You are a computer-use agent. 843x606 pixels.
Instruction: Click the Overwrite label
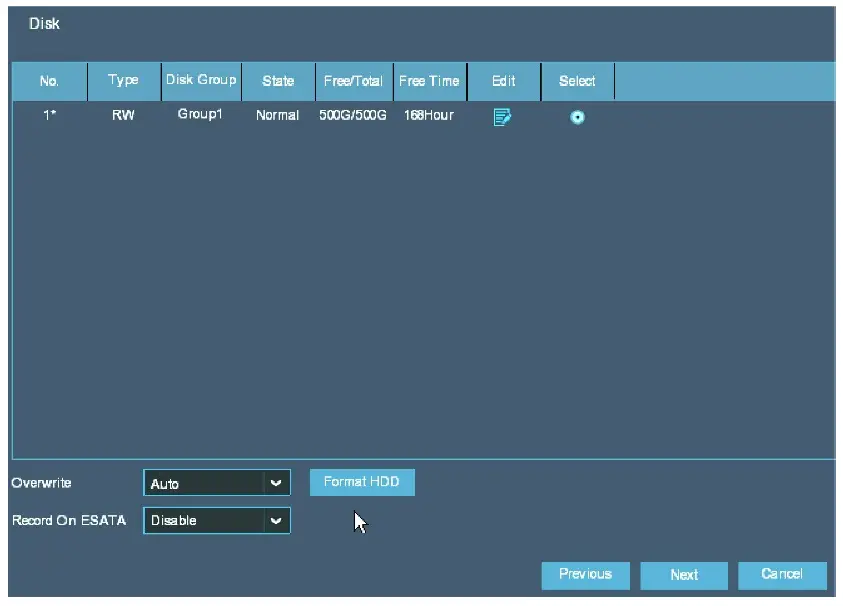(41, 483)
